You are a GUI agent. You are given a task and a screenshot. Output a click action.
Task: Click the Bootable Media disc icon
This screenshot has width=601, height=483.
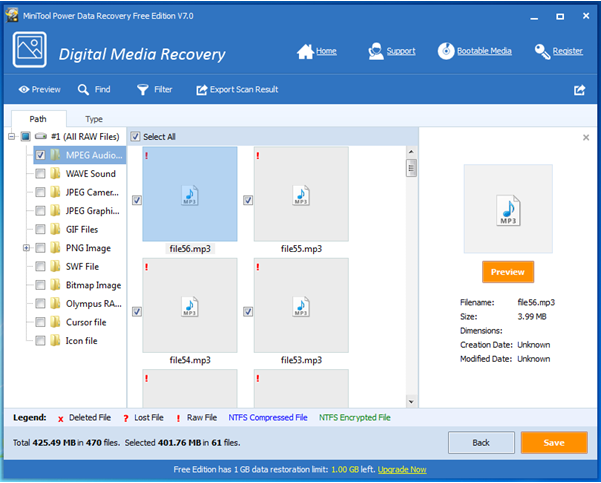click(x=446, y=51)
